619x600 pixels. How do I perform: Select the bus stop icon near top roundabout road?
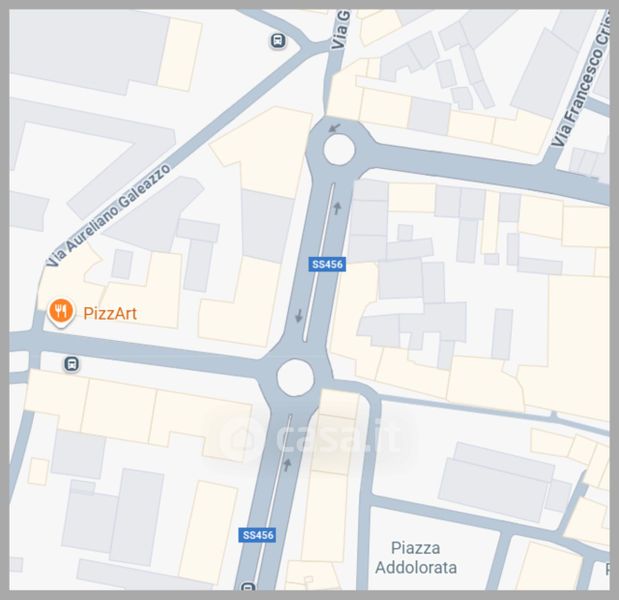278,41
